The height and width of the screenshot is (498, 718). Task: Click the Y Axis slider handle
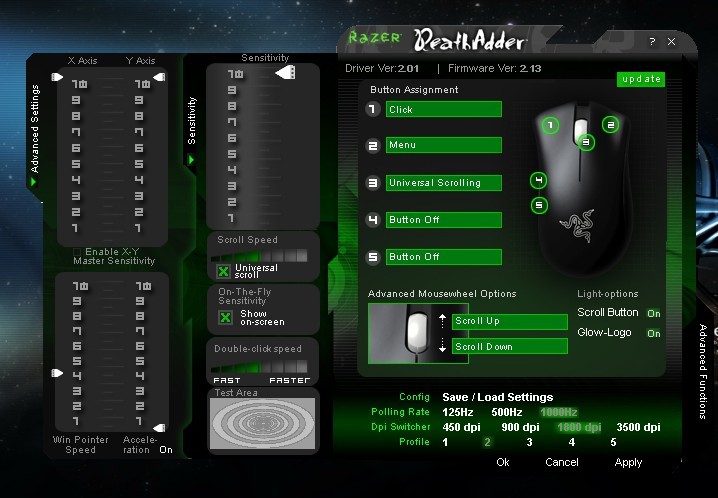point(159,77)
